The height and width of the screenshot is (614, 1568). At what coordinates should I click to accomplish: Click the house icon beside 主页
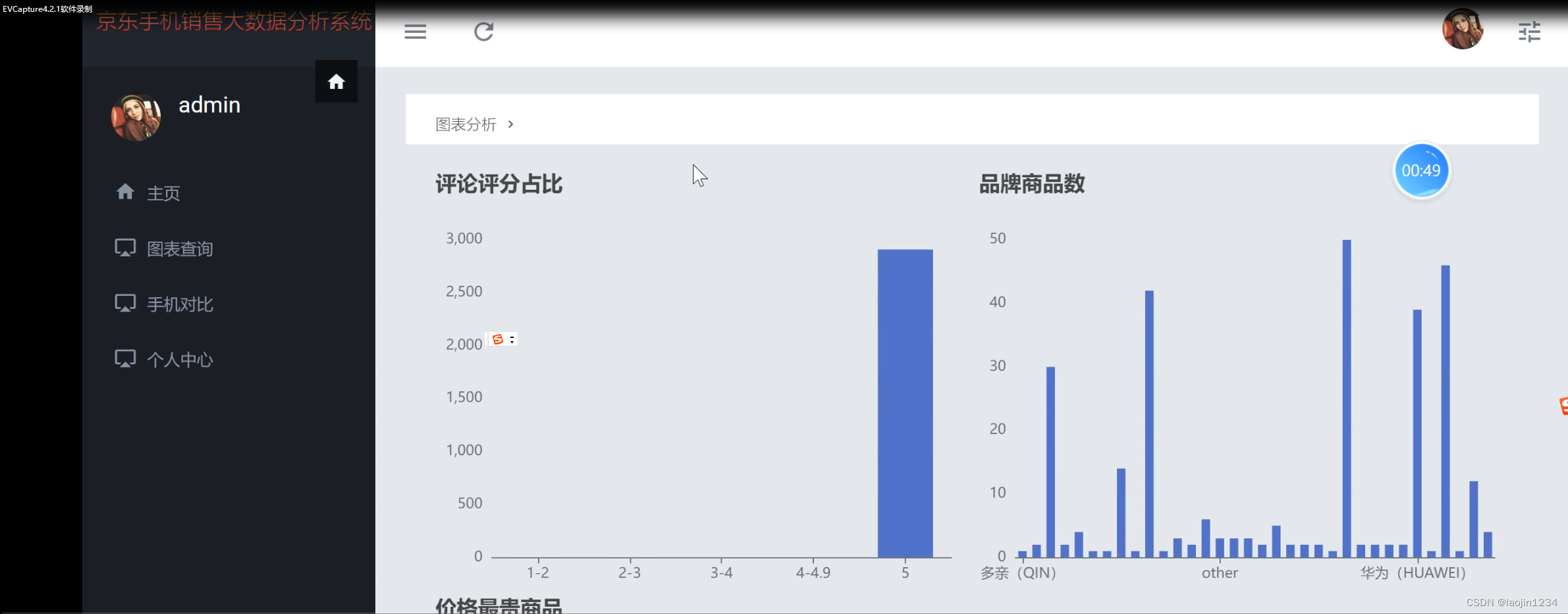(125, 192)
